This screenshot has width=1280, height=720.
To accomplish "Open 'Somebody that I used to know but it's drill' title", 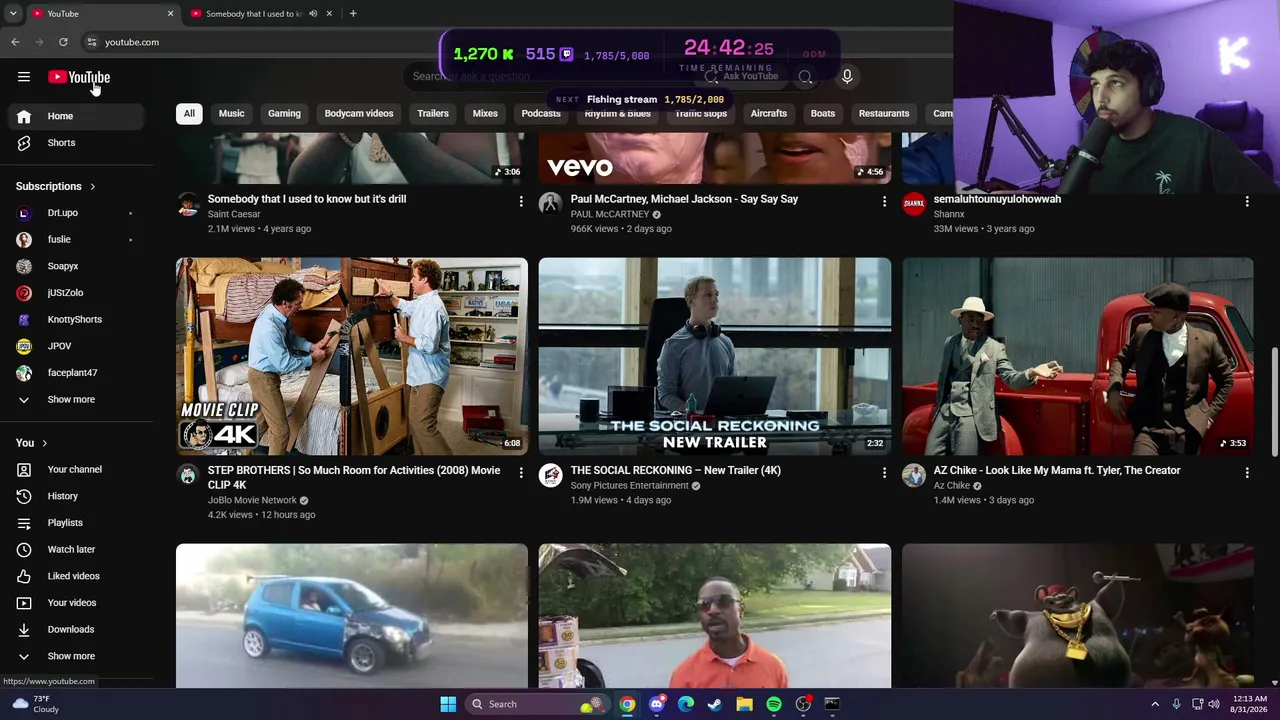I will click(x=307, y=199).
